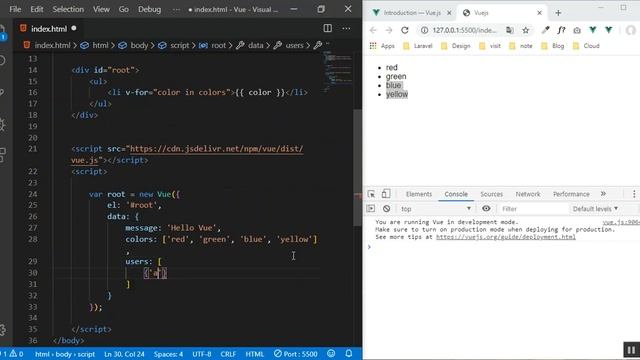The image size is (640, 360).
Task: Click the VS Code notifications bell
Action: click(349, 353)
